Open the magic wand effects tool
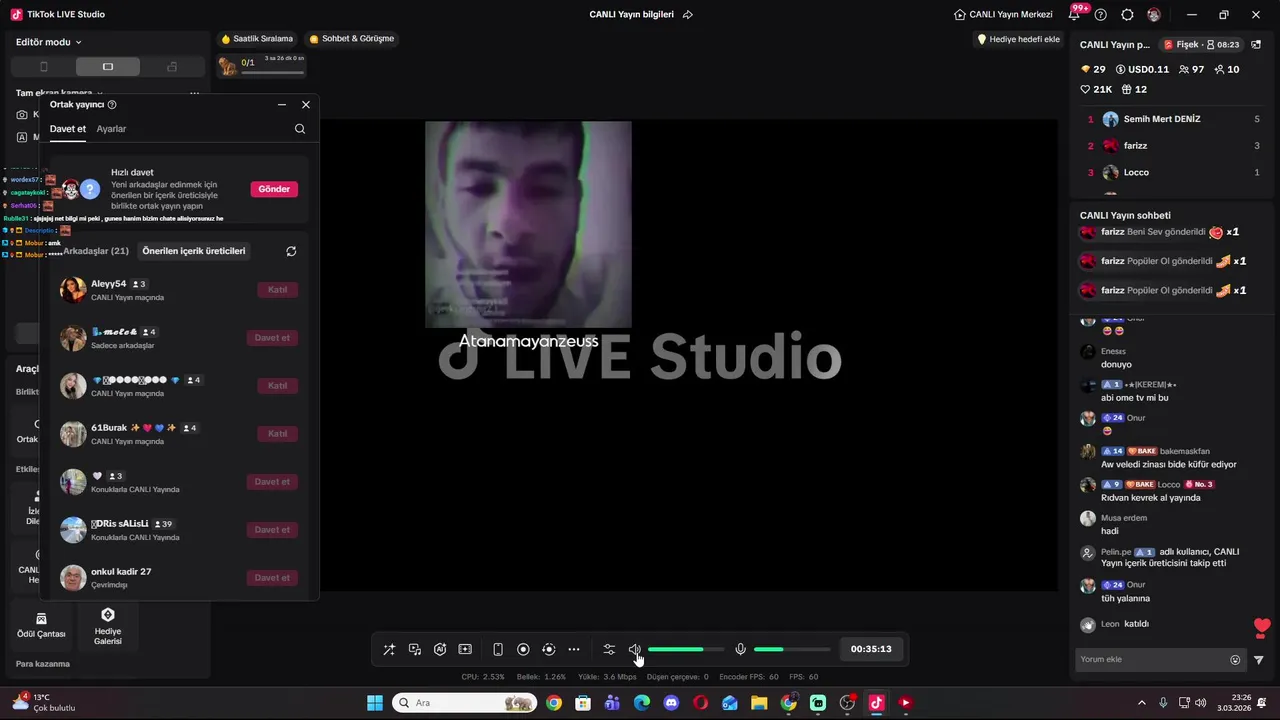 (x=389, y=649)
